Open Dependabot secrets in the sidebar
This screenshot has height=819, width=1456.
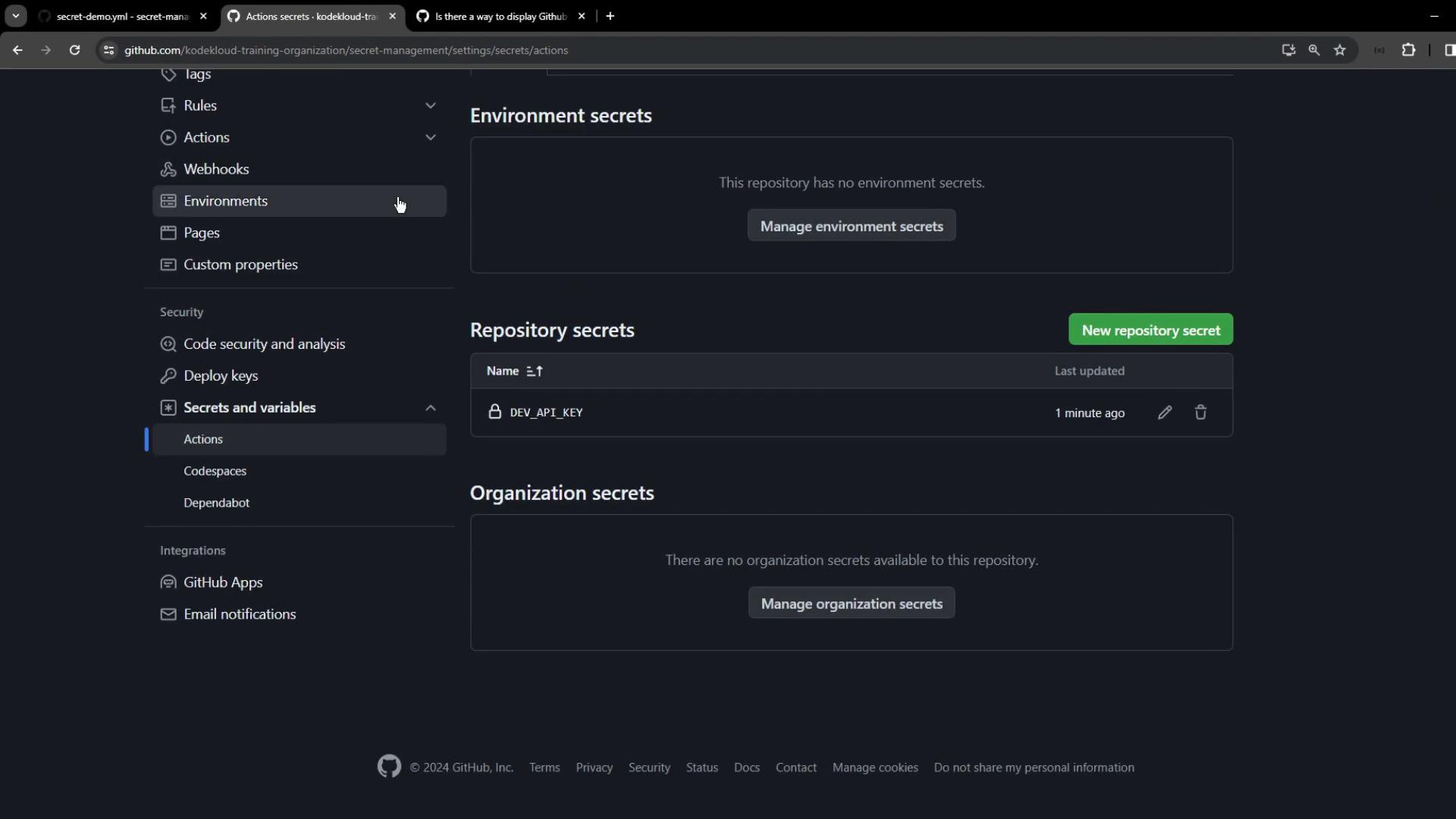216,503
